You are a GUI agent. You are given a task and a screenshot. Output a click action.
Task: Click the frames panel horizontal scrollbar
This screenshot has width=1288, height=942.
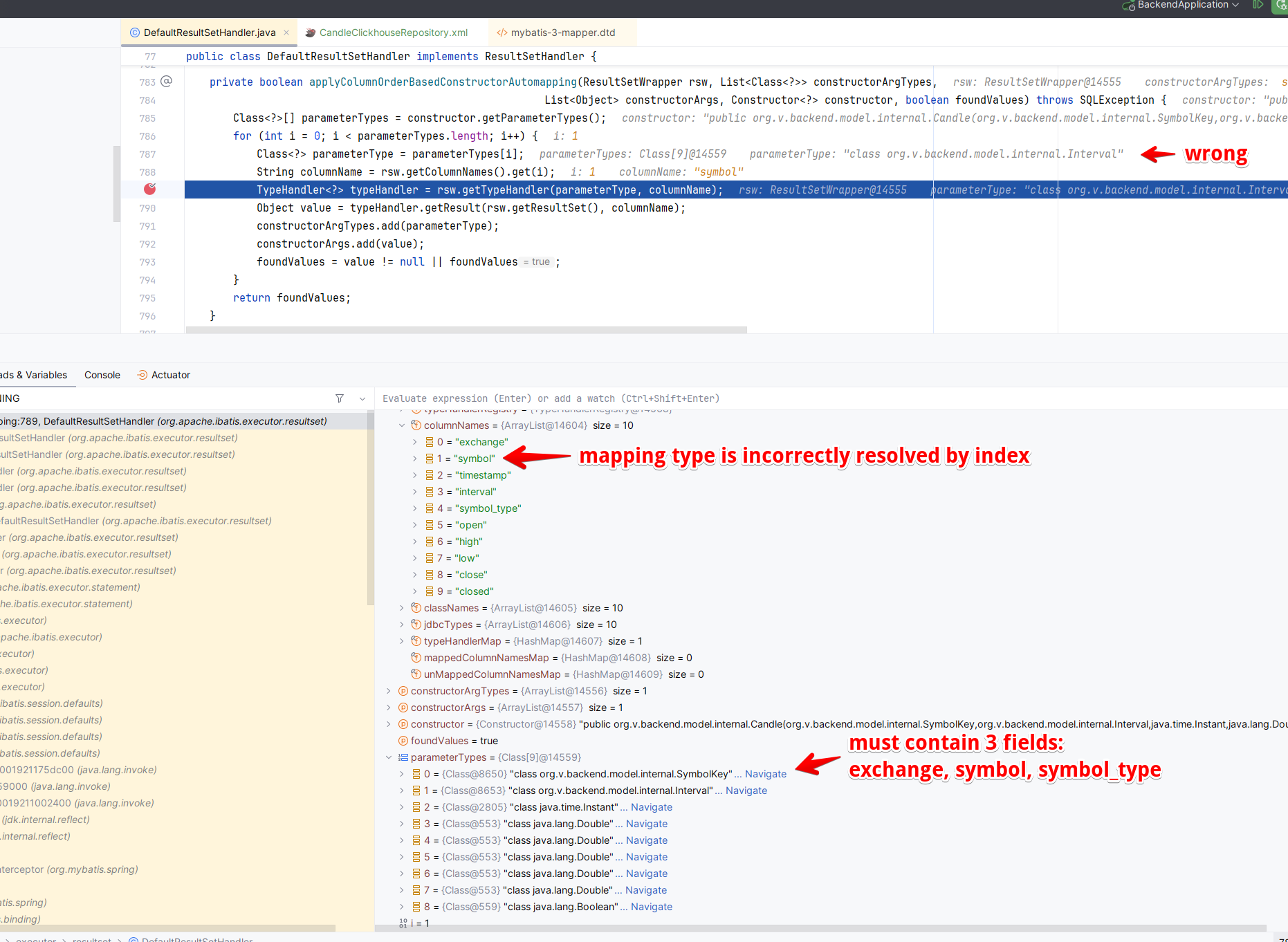167,928
